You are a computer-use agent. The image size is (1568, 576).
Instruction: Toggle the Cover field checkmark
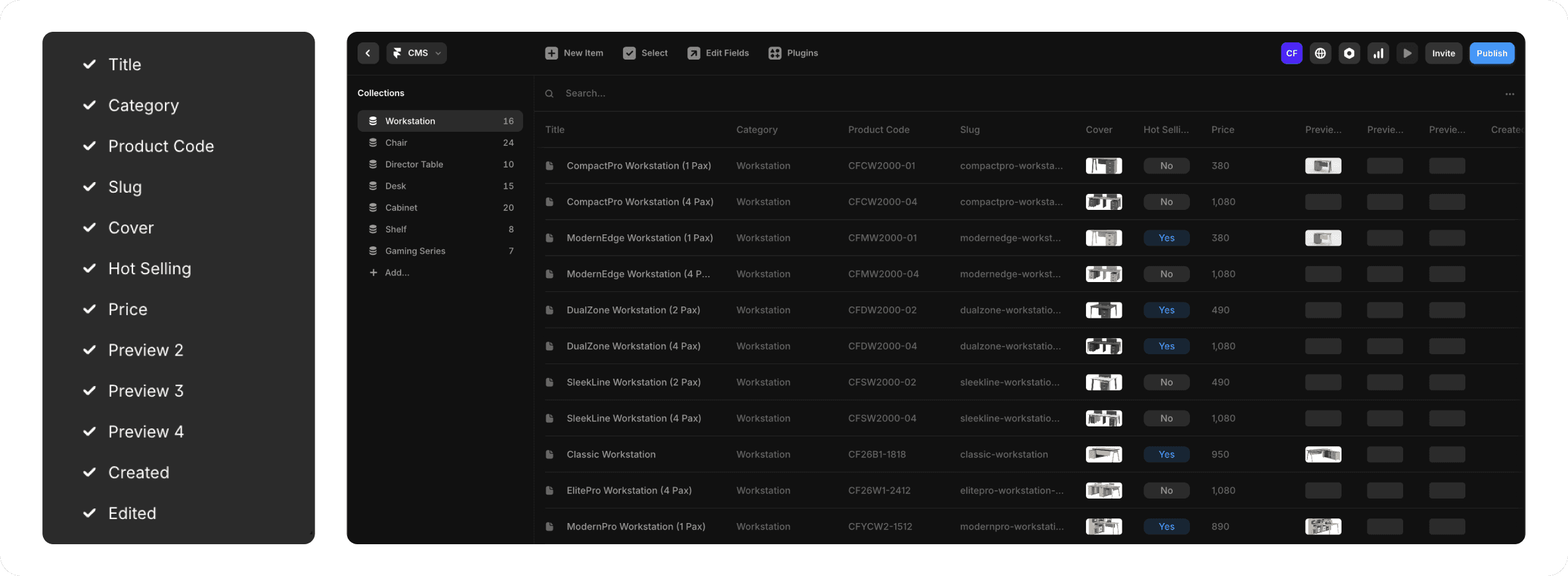point(89,228)
